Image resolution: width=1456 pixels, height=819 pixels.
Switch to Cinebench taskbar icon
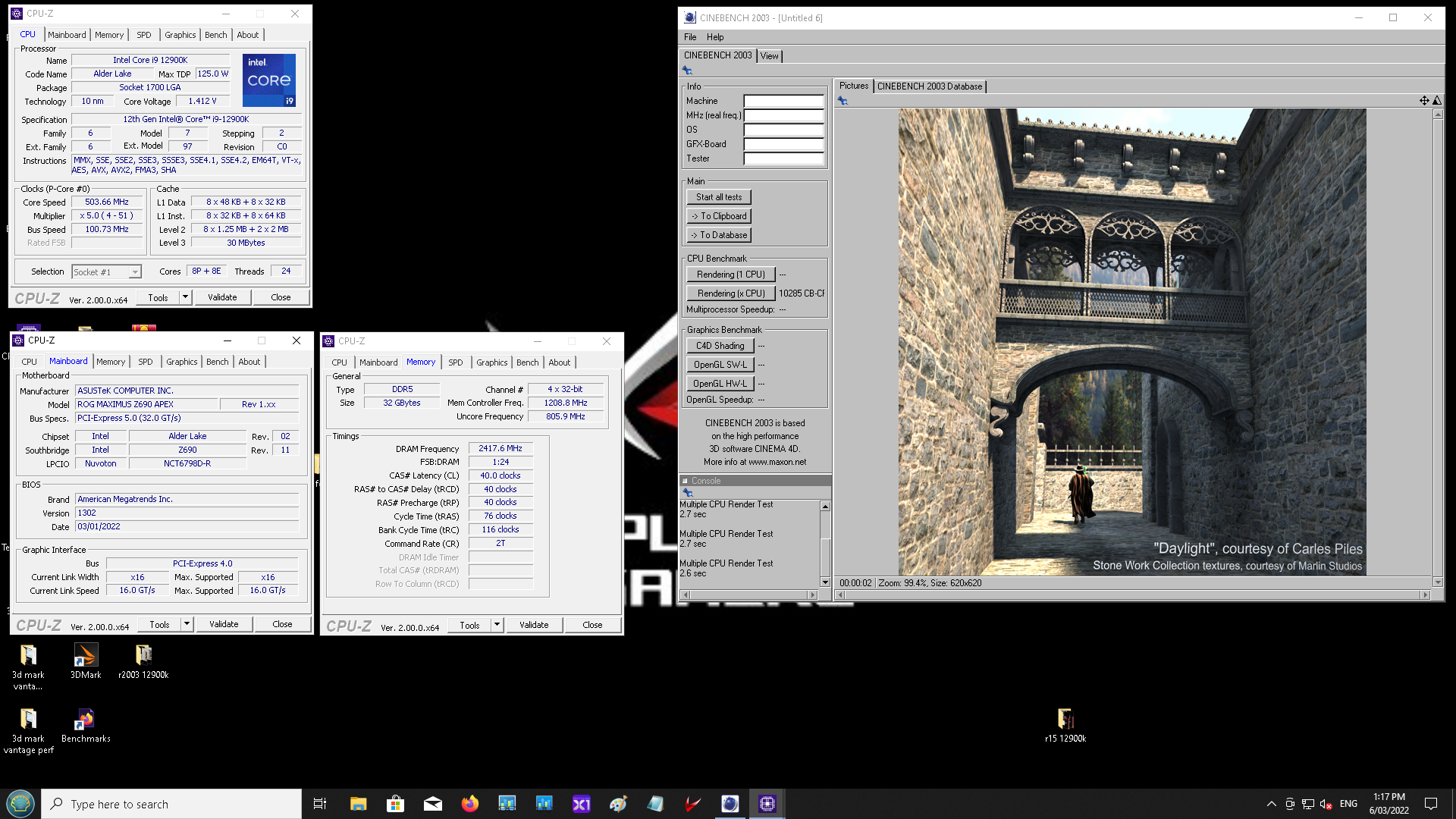[x=730, y=804]
